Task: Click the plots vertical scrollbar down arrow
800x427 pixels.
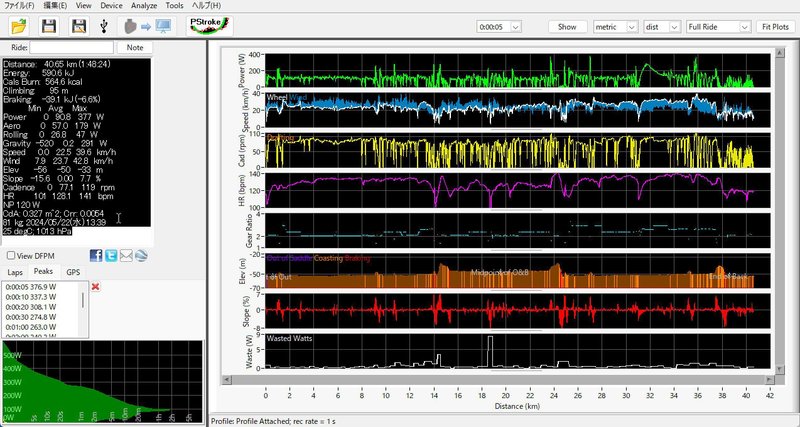Action: (779, 369)
